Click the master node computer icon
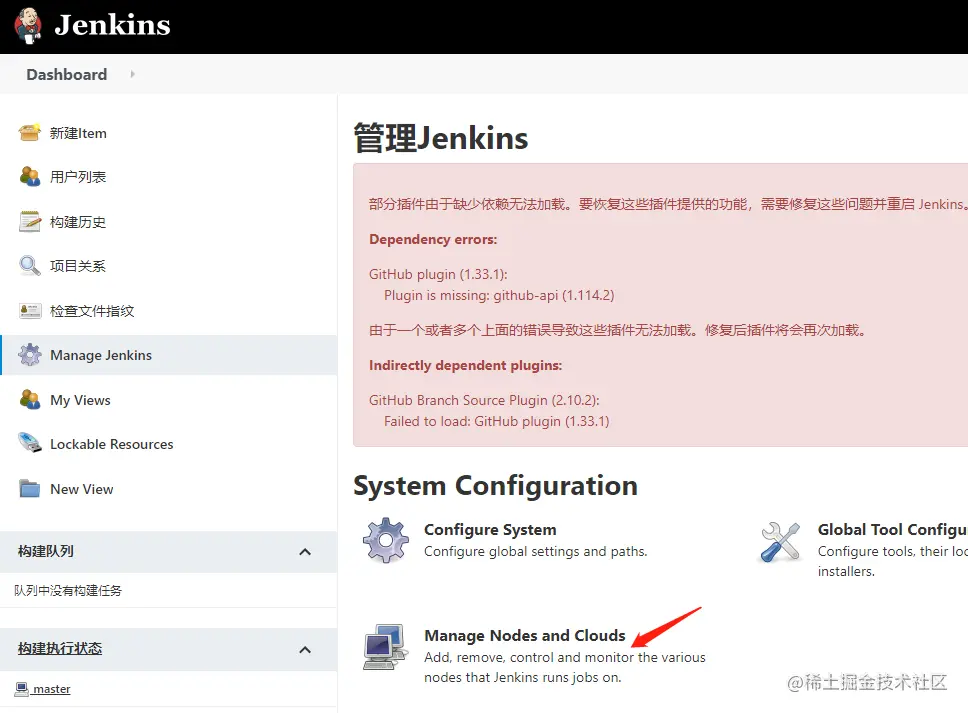The width and height of the screenshot is (968, 713). [x=22, y=688]
